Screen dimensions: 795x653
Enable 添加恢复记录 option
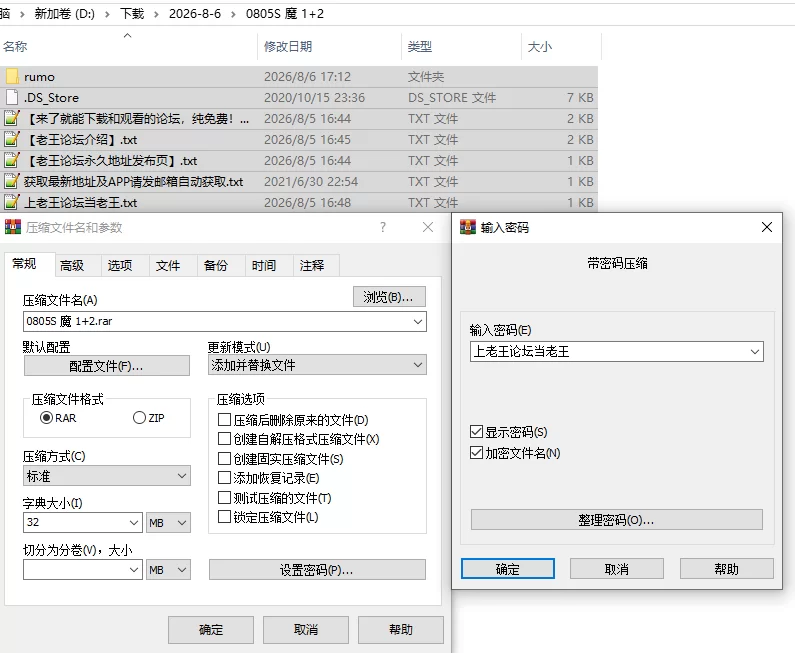point(224,478)
